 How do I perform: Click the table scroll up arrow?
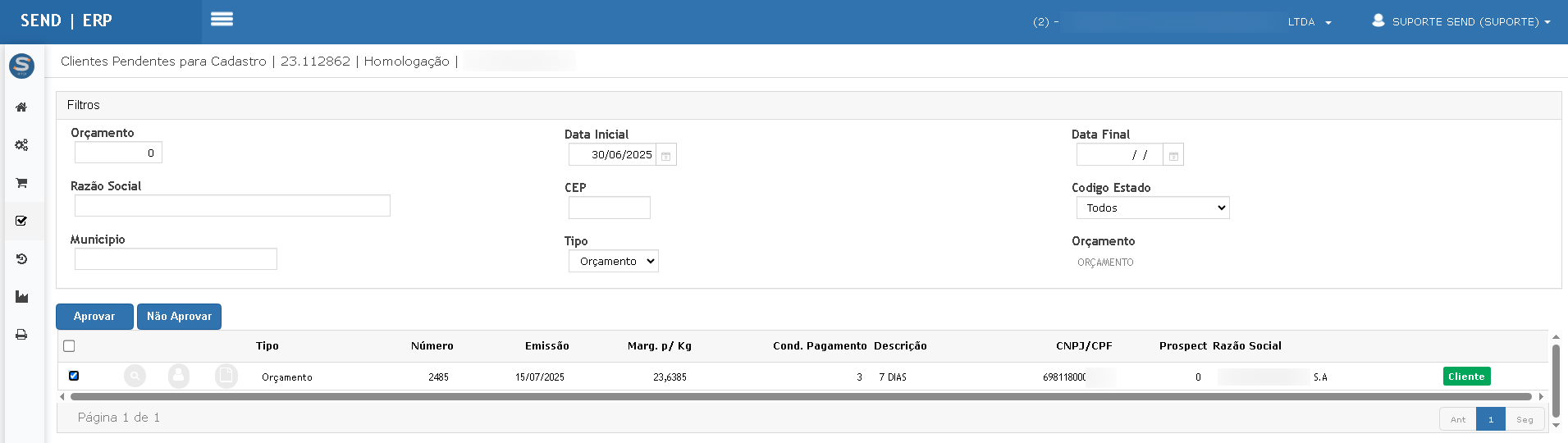[x=1556, y=337]
